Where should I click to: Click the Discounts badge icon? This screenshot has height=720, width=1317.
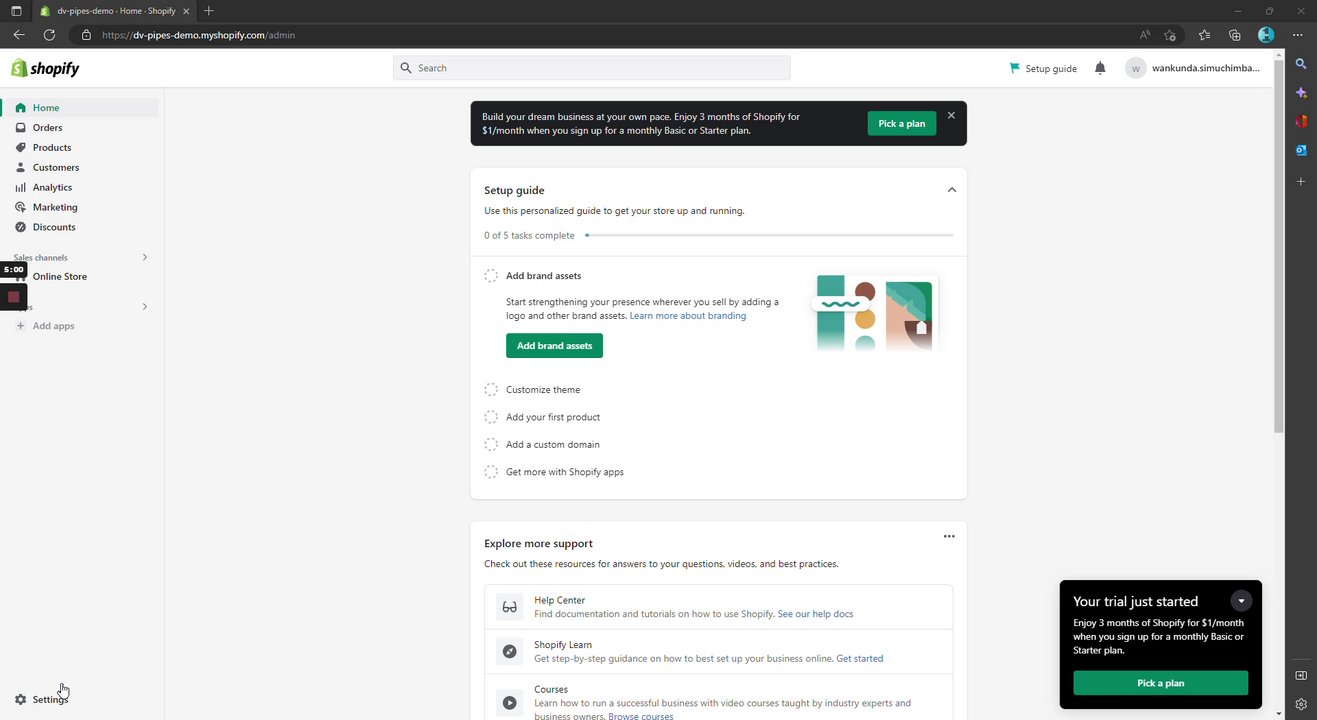click(x=21, y=227)
